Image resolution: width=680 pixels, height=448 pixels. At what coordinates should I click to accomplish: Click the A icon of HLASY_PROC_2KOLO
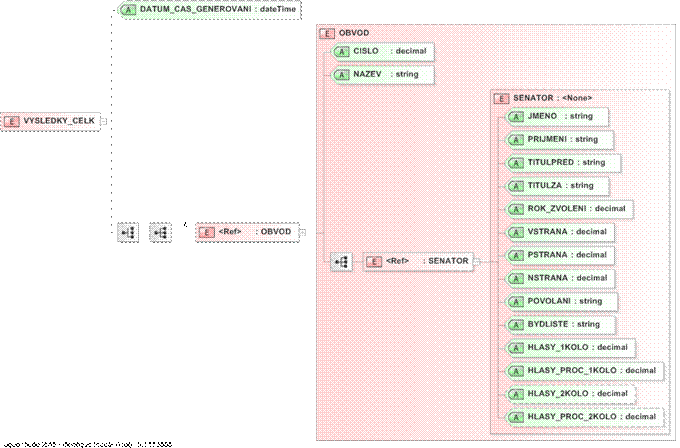click(516, 417)
